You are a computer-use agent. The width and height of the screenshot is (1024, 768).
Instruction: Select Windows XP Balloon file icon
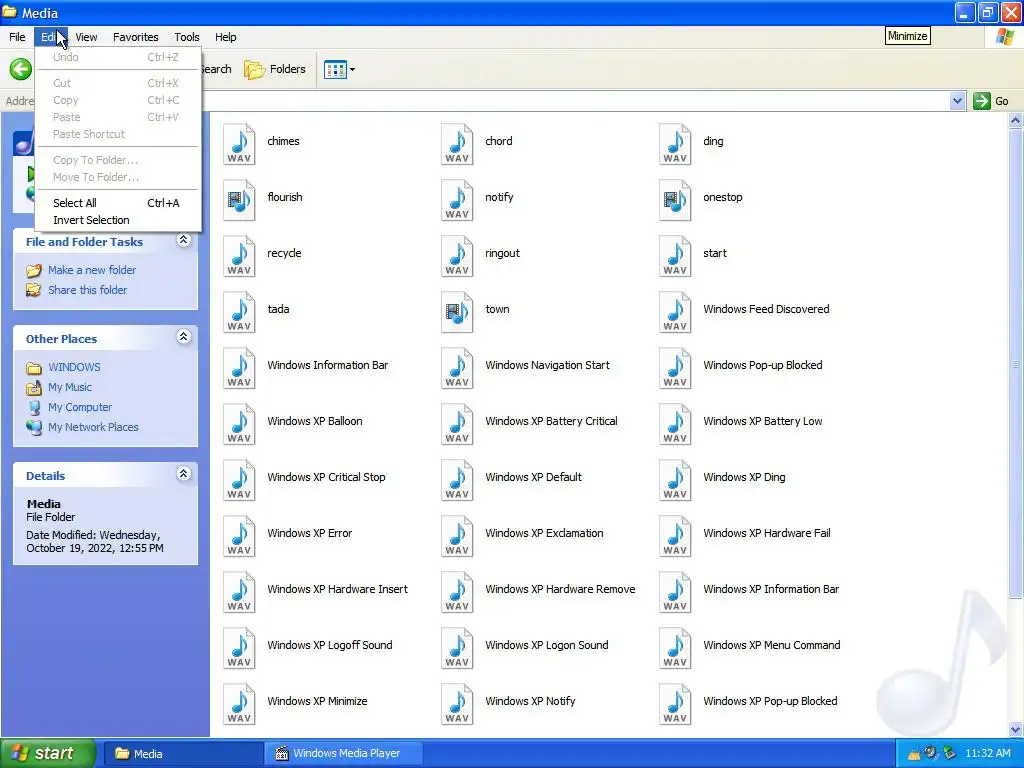click(239, 424)
